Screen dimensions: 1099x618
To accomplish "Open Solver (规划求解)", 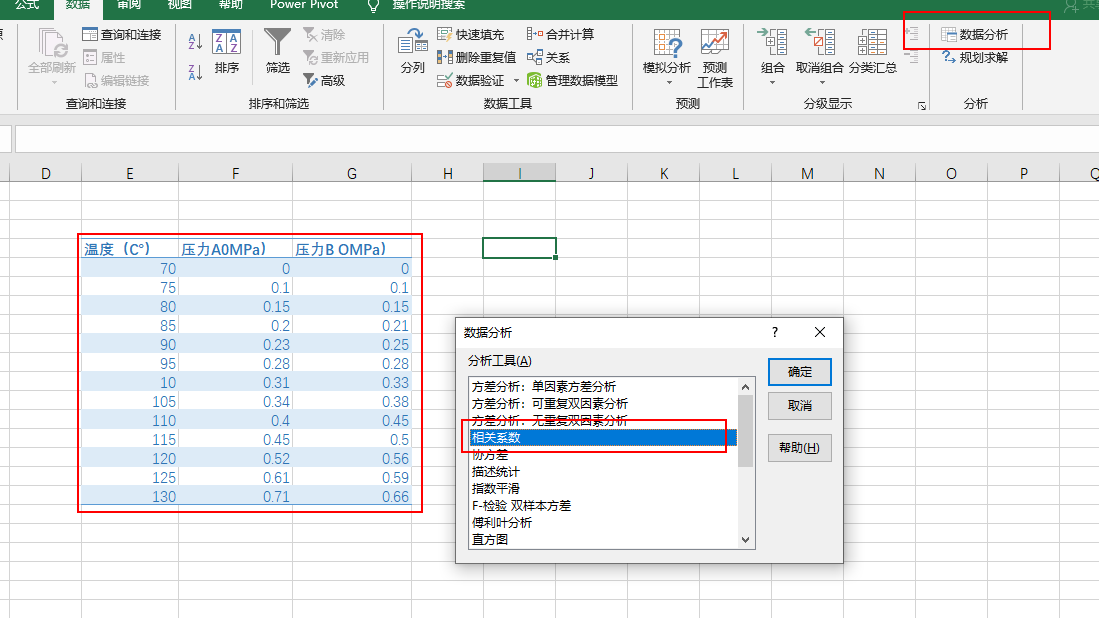I will point(974,57).
